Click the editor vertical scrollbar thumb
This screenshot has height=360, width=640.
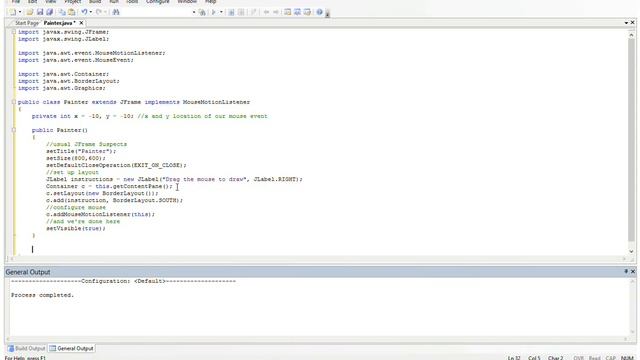pos(631,139)
